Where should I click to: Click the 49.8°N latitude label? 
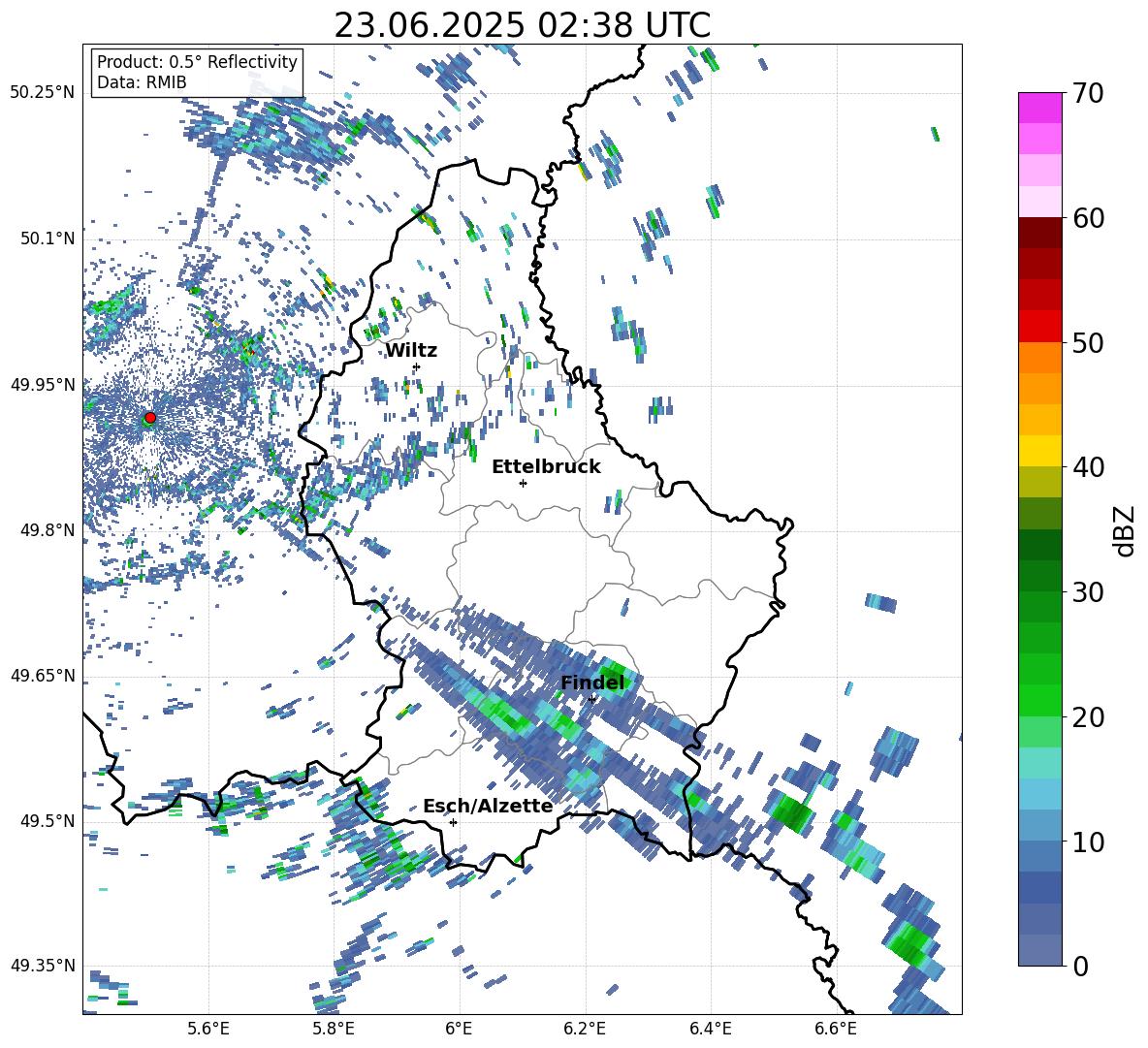[47, 530]
